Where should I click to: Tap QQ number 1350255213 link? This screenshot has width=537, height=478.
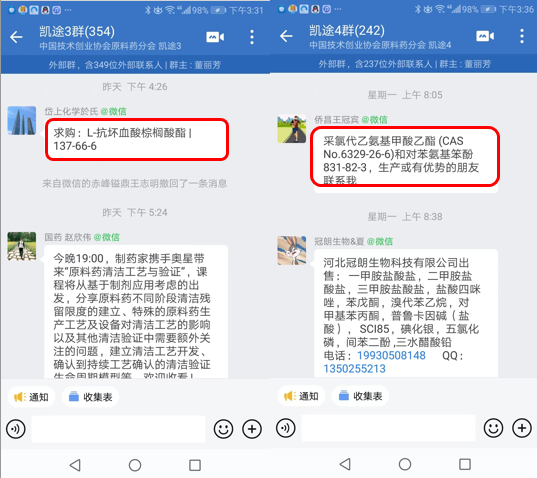pyautogui.click(x=354, y=369)
